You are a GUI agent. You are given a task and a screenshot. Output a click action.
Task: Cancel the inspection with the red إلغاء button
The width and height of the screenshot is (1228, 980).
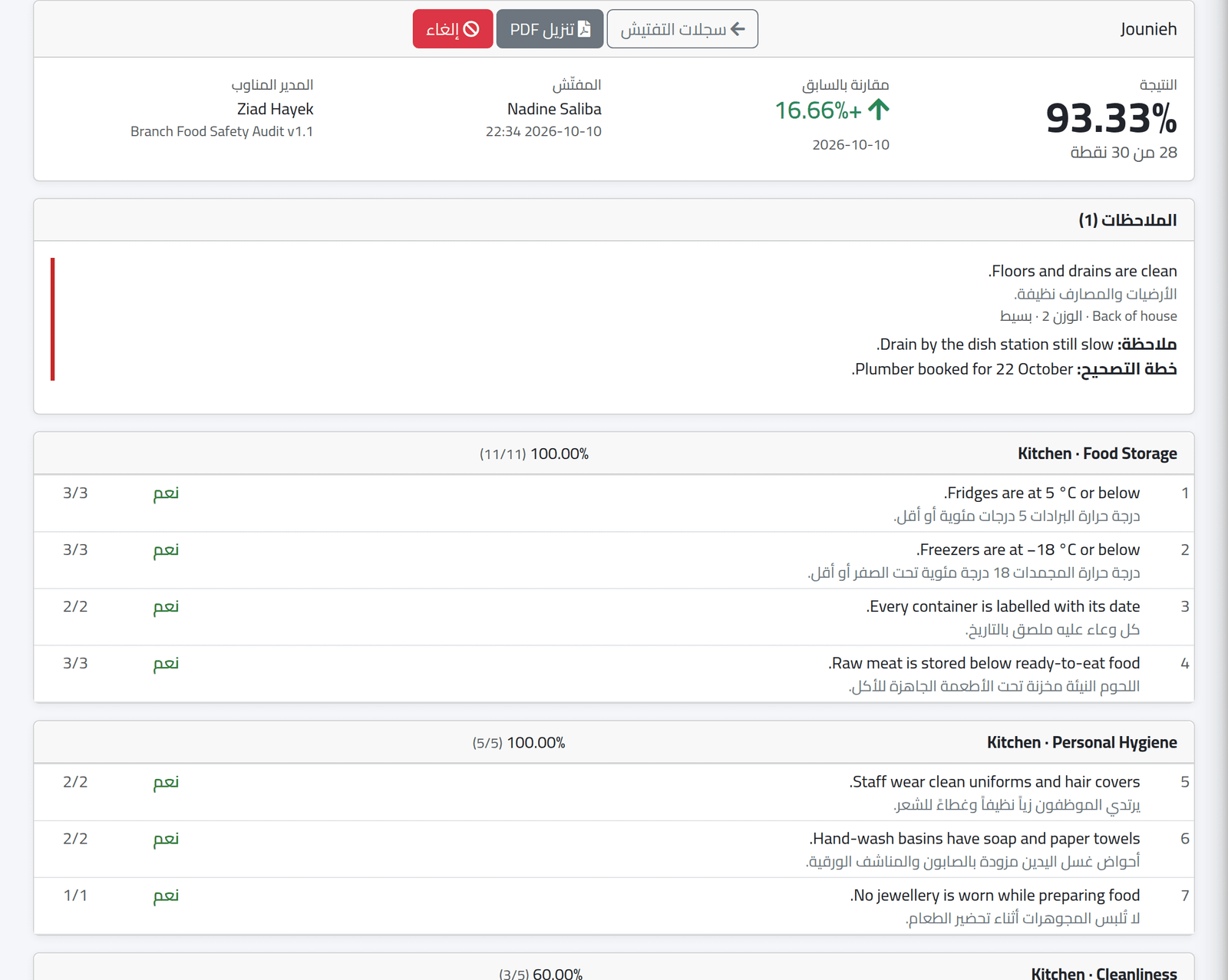[453, 29]
